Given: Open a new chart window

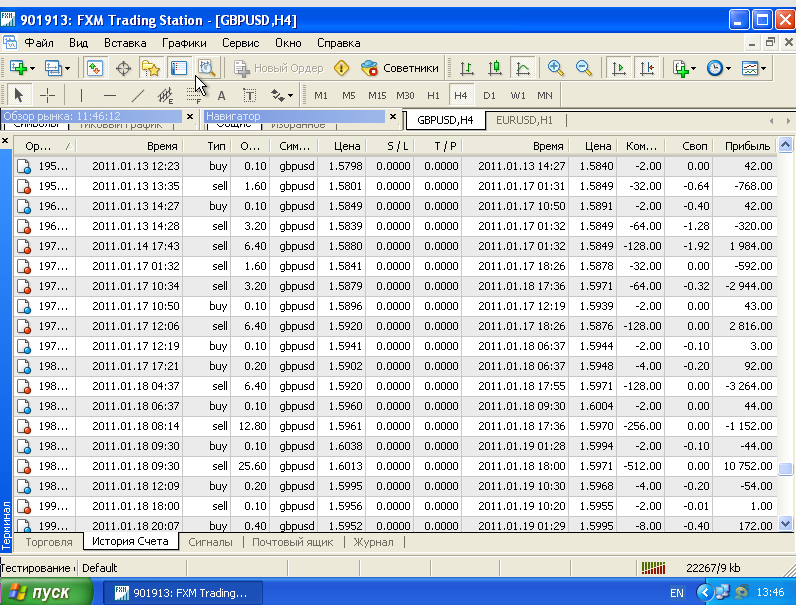Looking at the screenshot, I should 18,68.
